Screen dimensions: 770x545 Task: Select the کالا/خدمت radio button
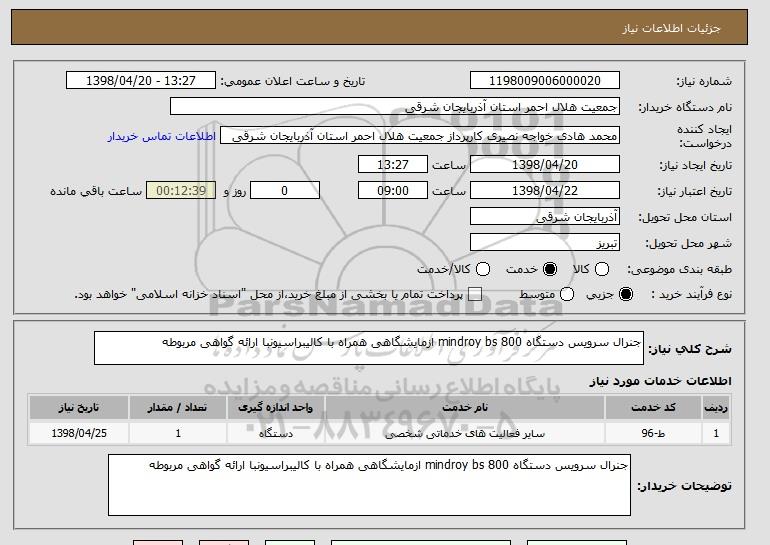point(483,269)
